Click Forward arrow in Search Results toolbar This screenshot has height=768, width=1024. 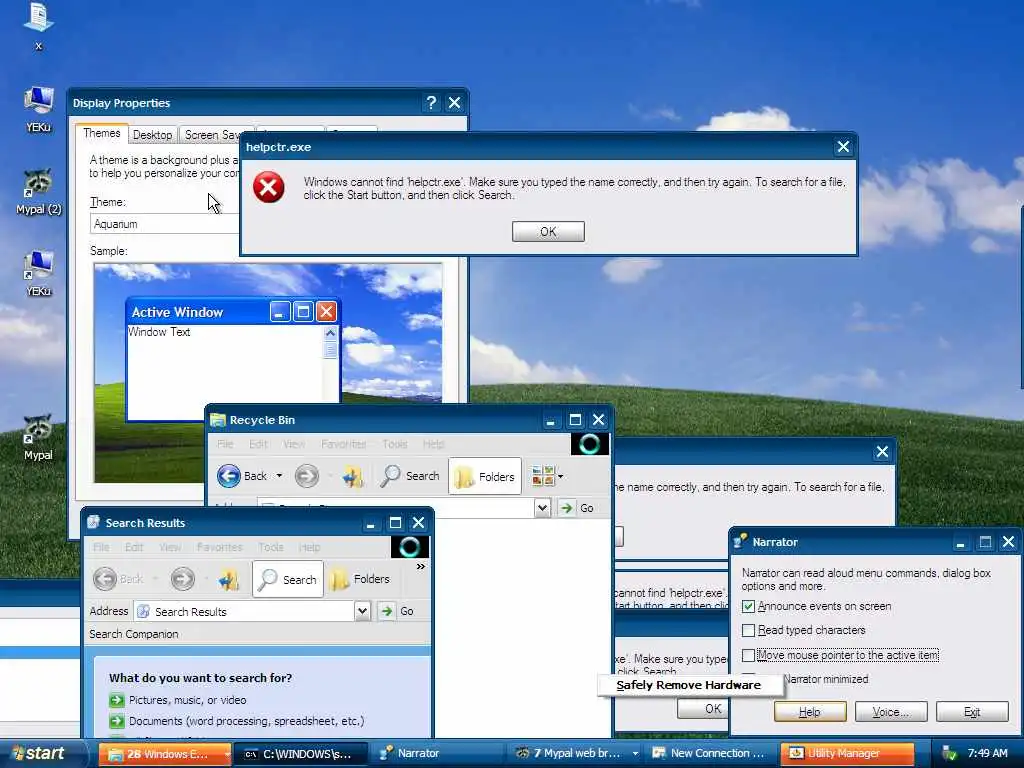point(182,579)
